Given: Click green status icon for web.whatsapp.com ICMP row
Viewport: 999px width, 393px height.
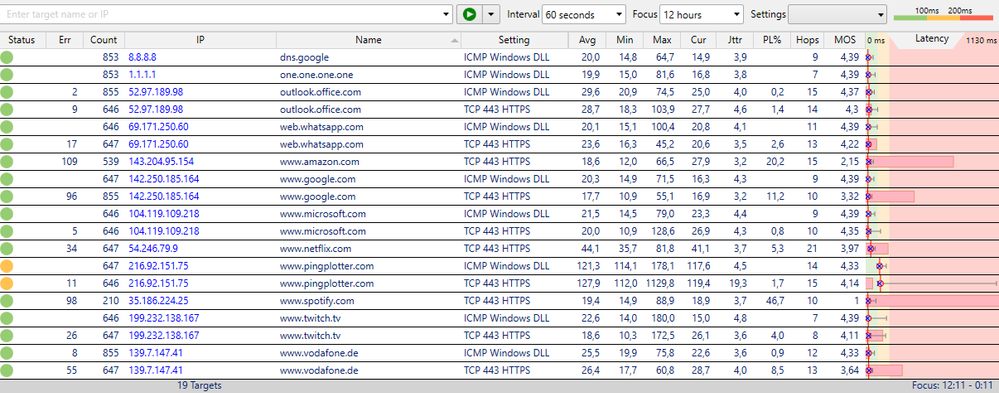Looking at the screenshot, I should tap(7, 127).
